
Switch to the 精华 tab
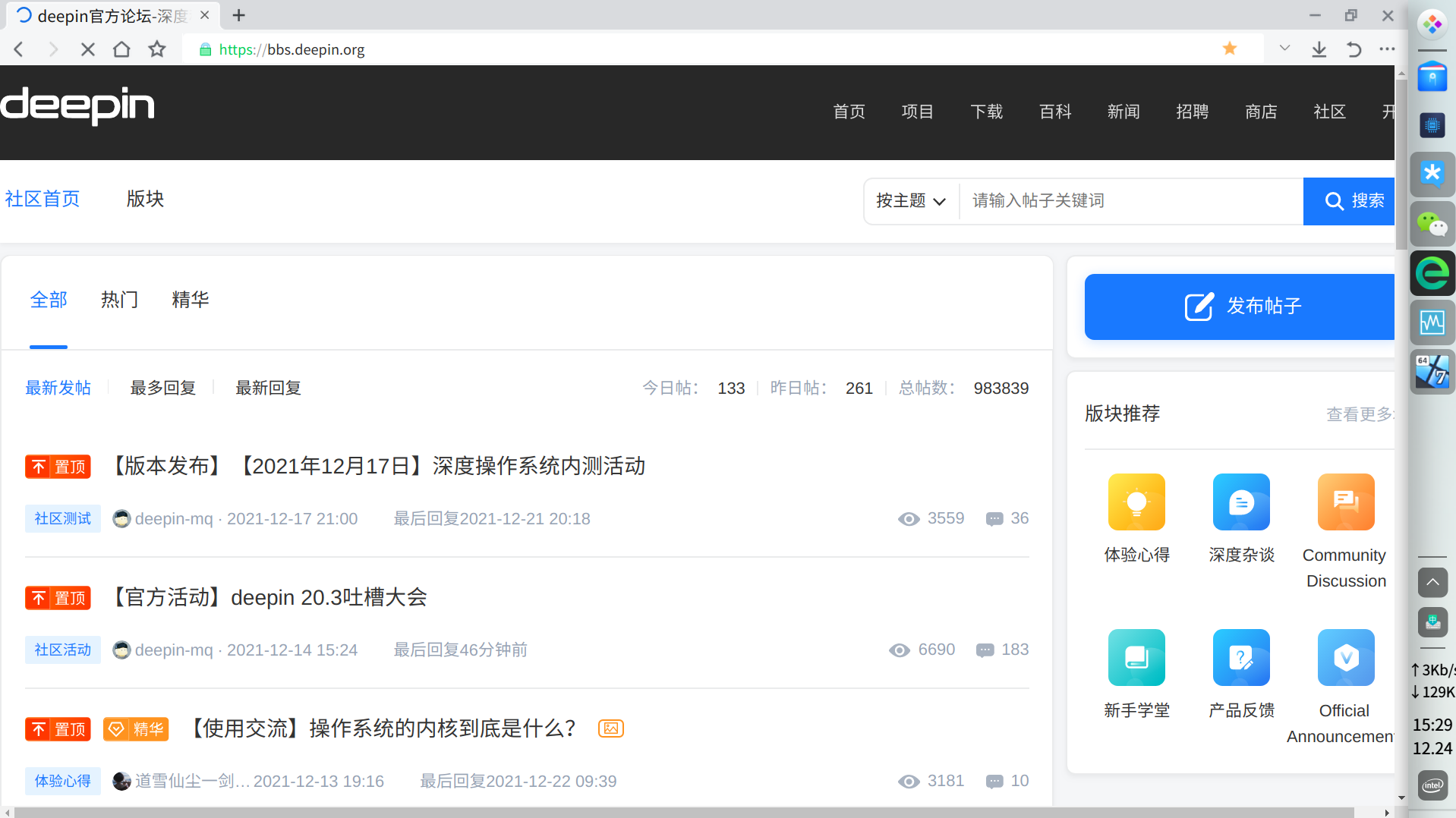pos(190,300)
